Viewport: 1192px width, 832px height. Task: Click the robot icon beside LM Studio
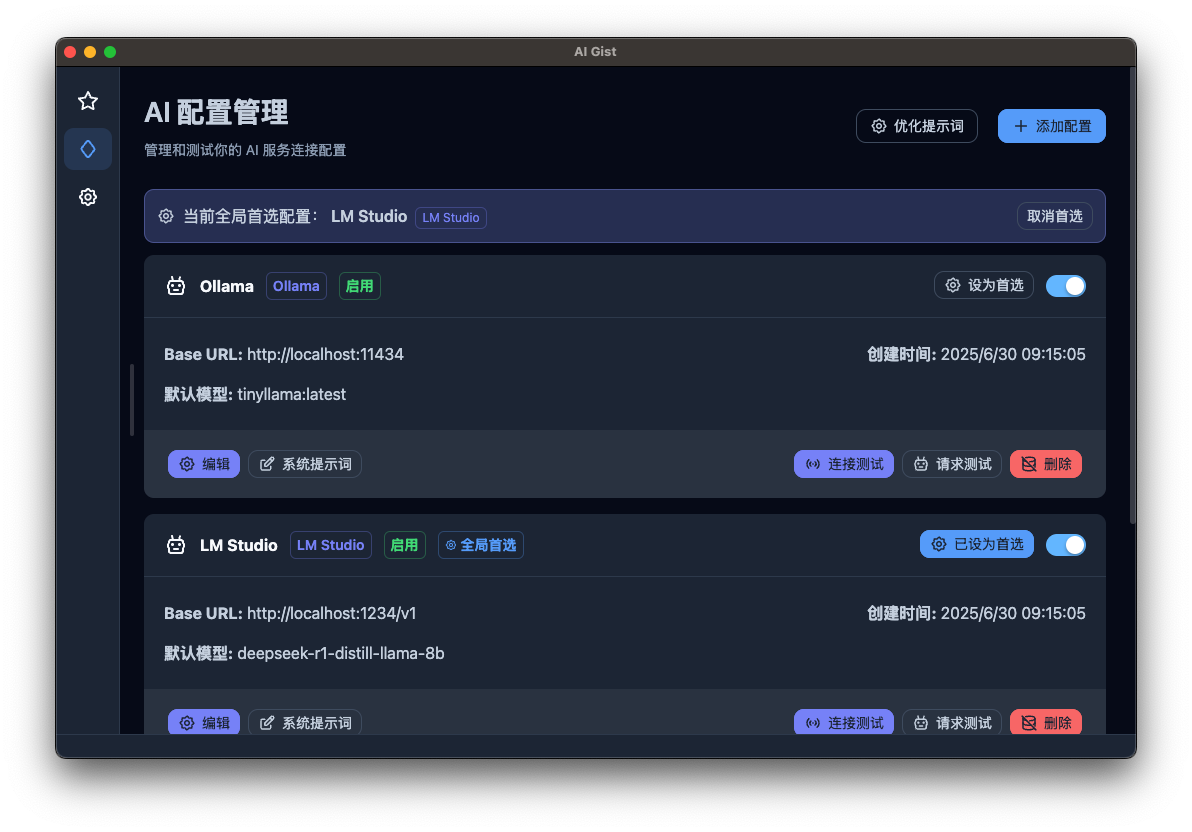click(175, 544)
